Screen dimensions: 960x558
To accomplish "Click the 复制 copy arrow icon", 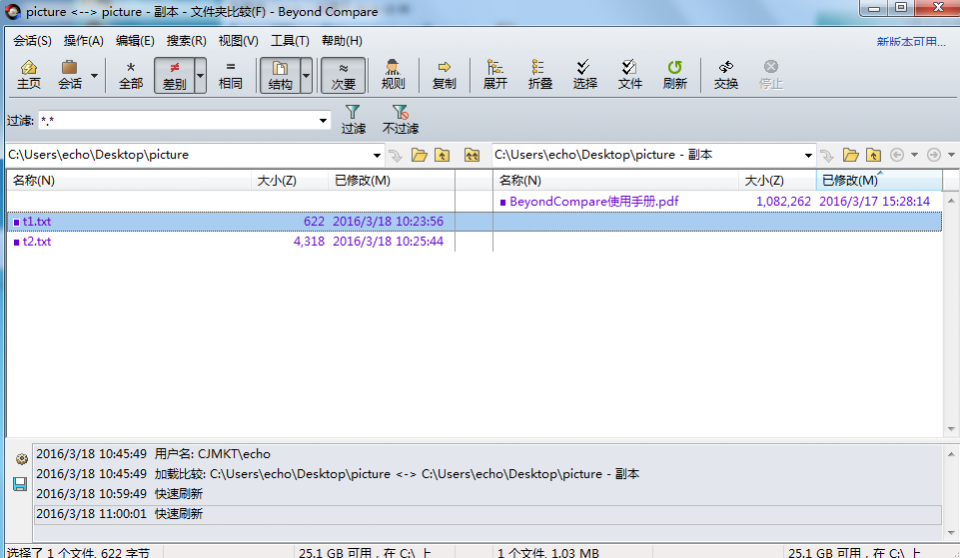I will pyautogui.click(x=444, y=75).
